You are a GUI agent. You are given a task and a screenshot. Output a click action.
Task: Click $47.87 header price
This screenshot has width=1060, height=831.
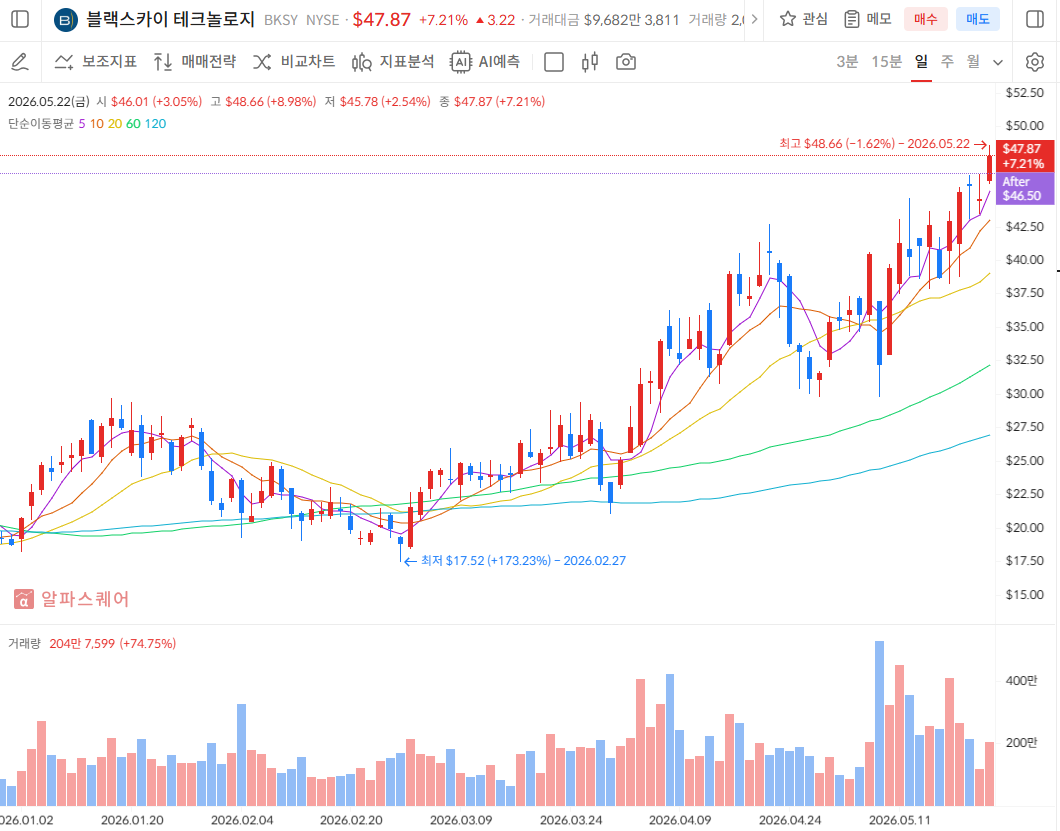pos(381,20)
